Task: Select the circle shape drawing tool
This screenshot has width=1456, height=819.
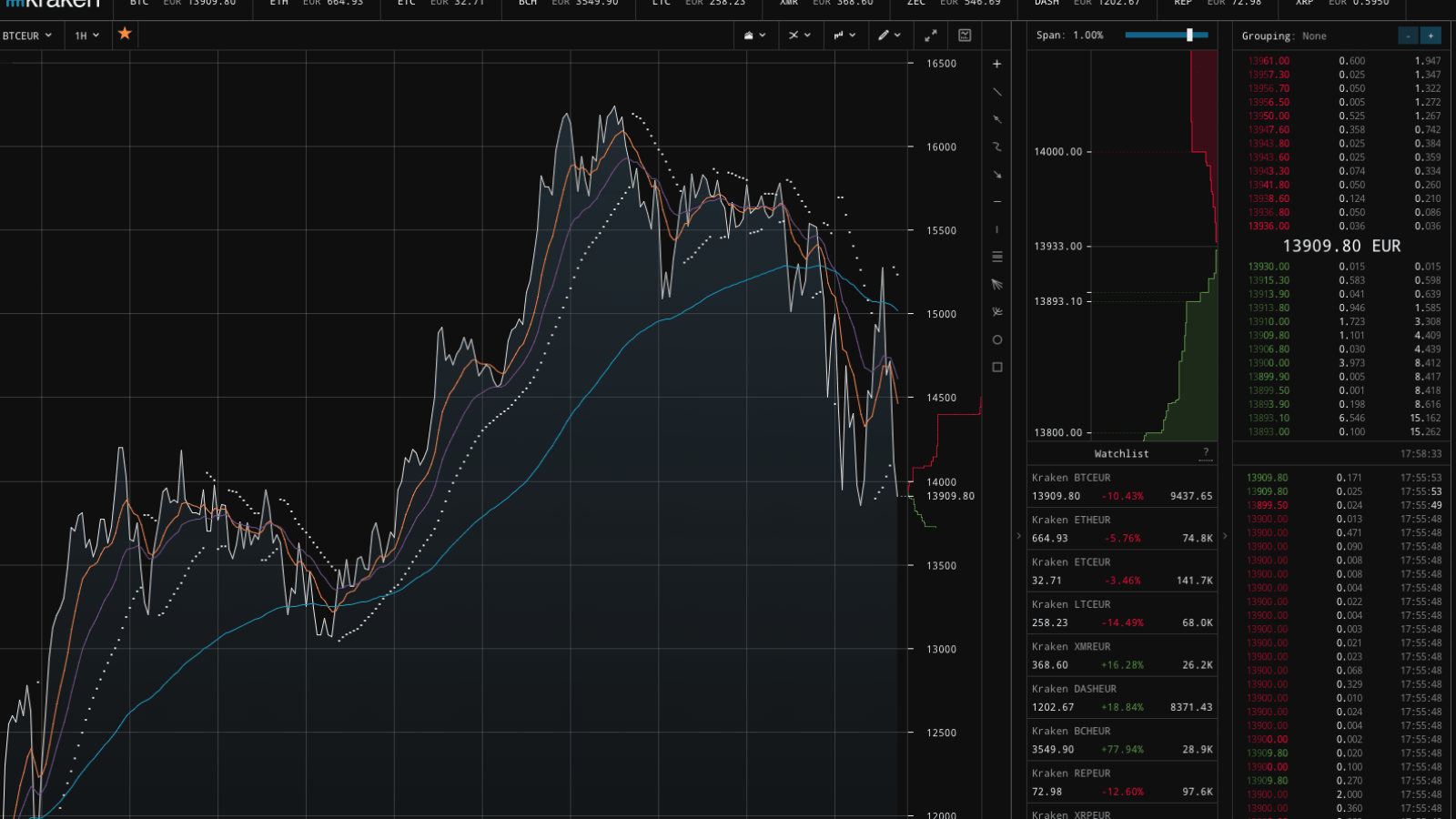Action: 996,339
